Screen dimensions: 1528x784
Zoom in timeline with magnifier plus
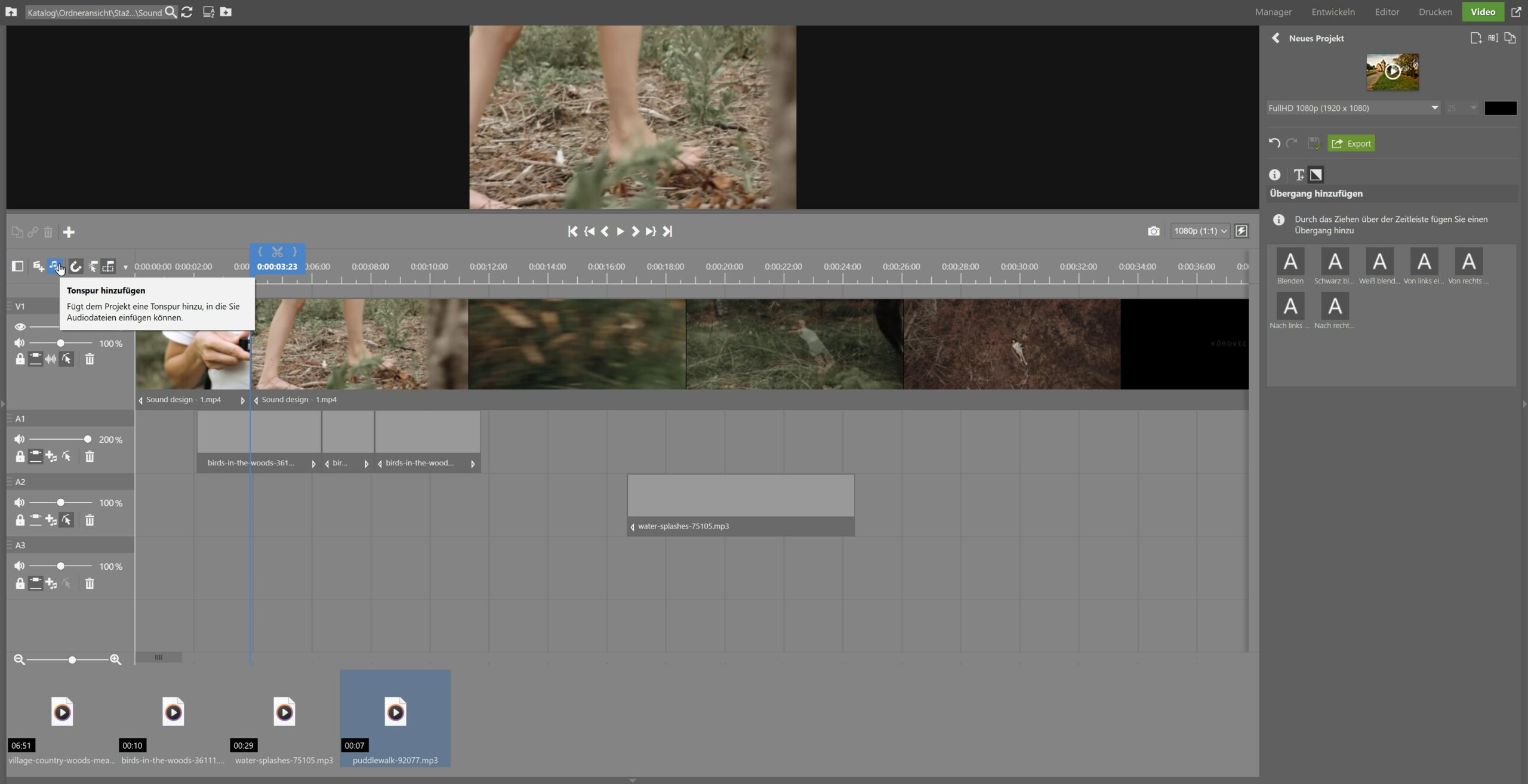tap(115, 659)
